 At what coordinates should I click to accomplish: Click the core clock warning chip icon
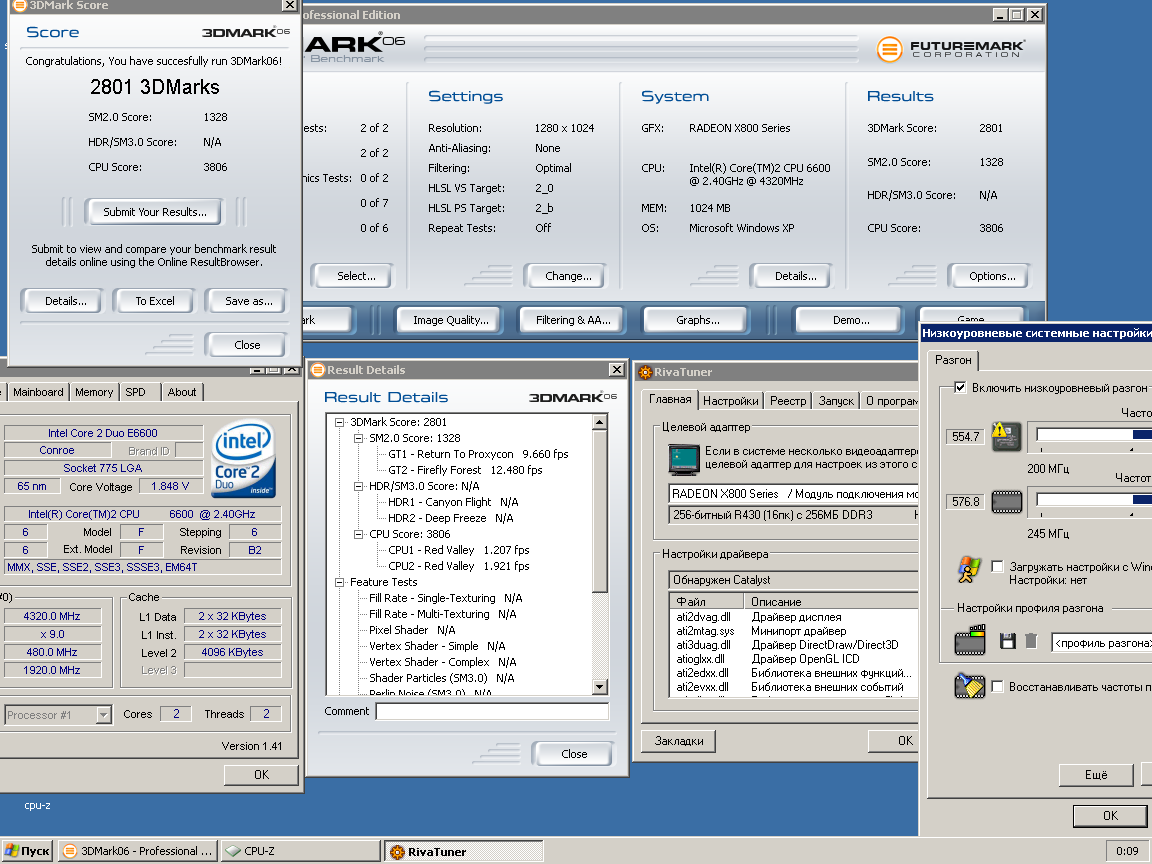(1006, 436)
